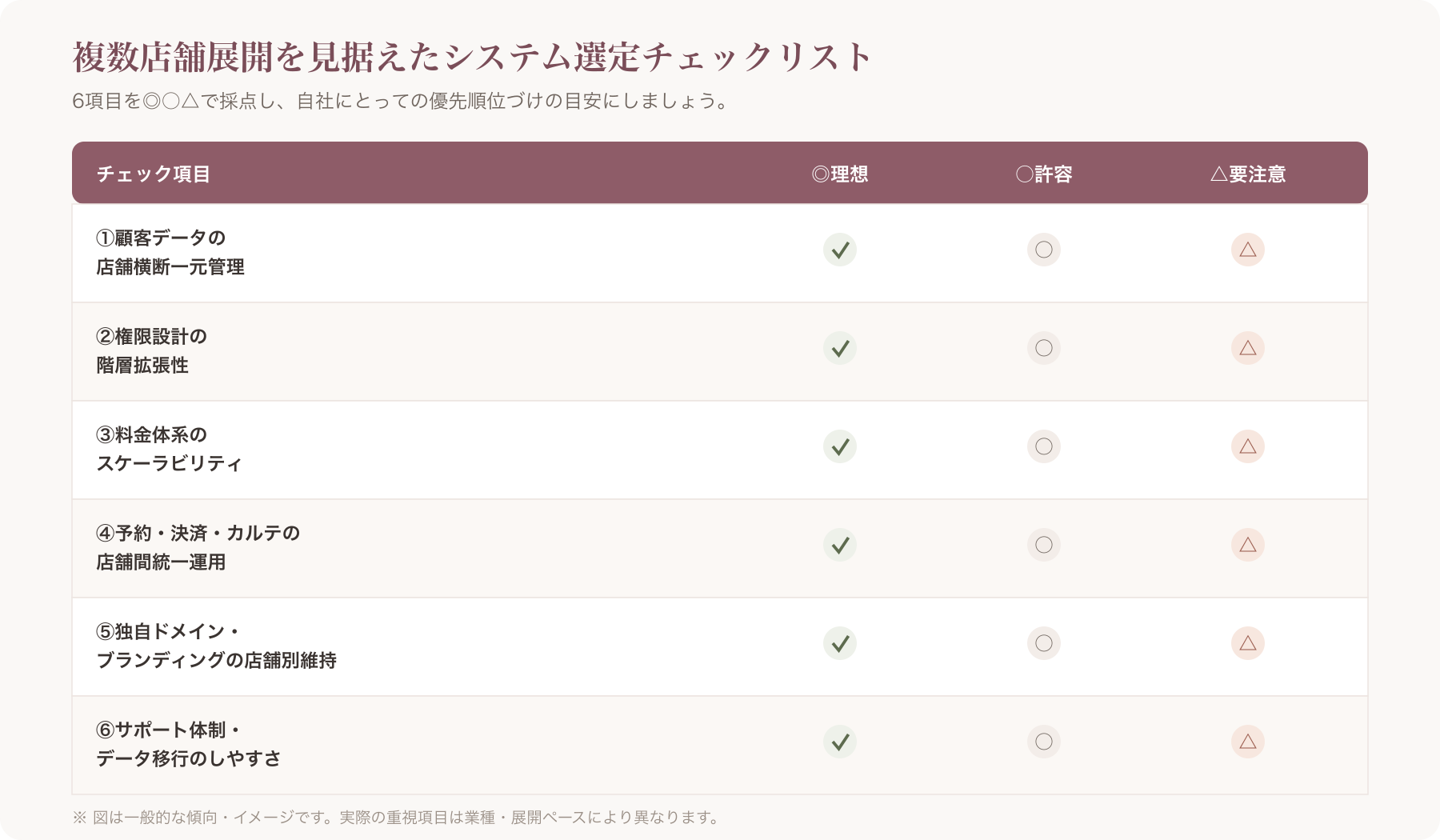Click the triangle icon in the 料金体系 row
This screenshot has height=840, width=1440.
tap(1248, 446)
